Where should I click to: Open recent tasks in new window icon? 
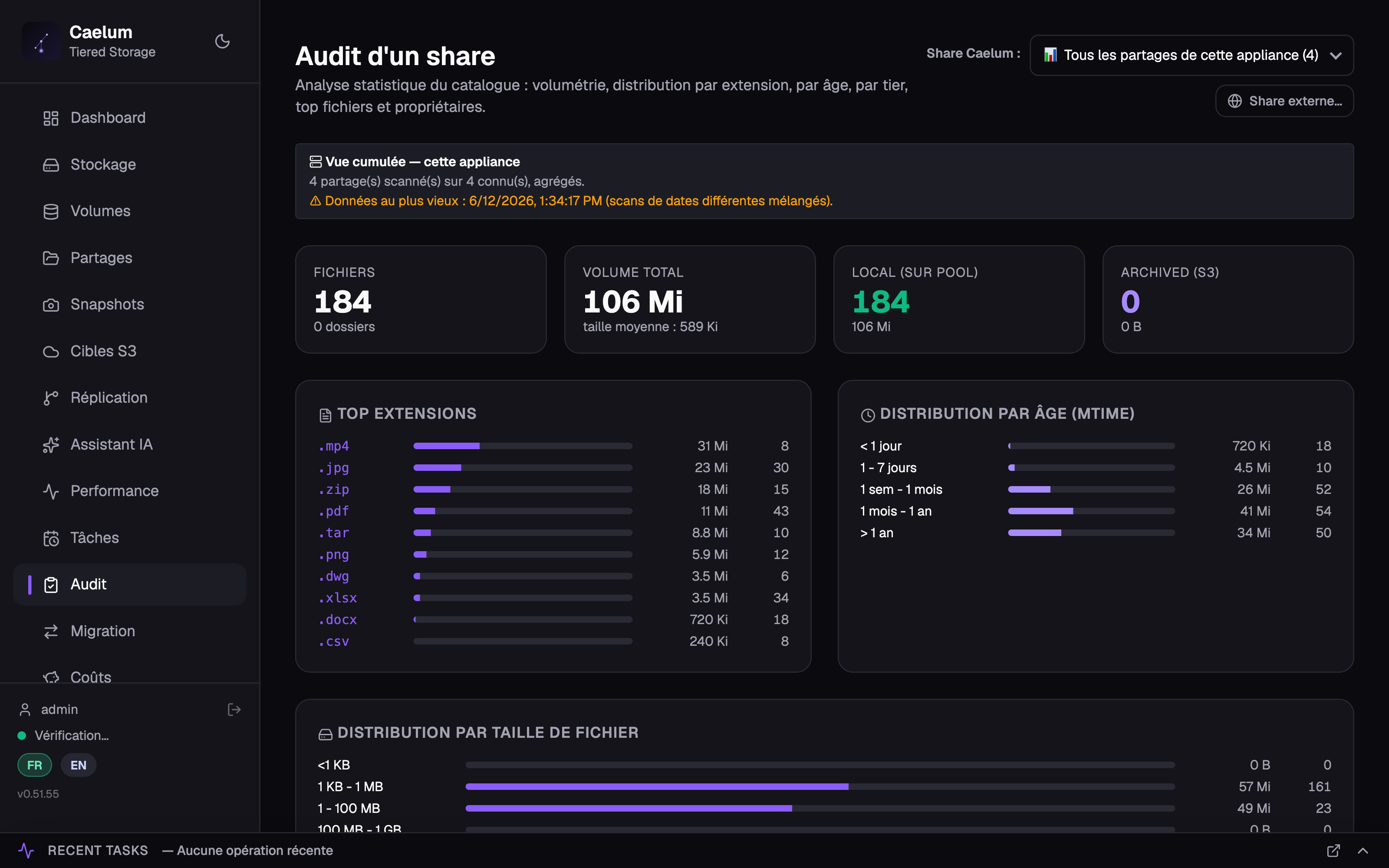pyautogui.click(x=1333, y=851)
